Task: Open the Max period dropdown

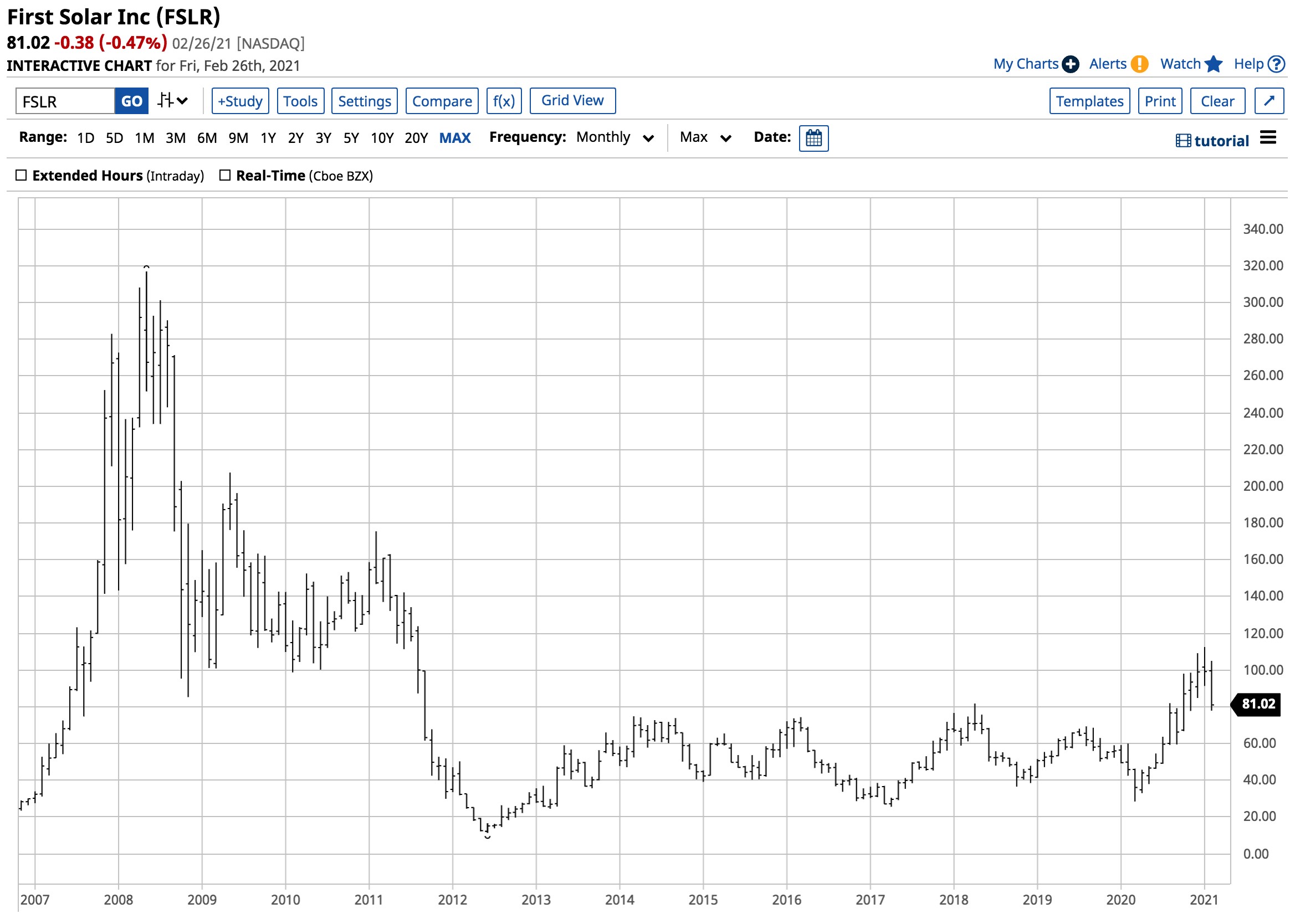Action: click(705, 138)
